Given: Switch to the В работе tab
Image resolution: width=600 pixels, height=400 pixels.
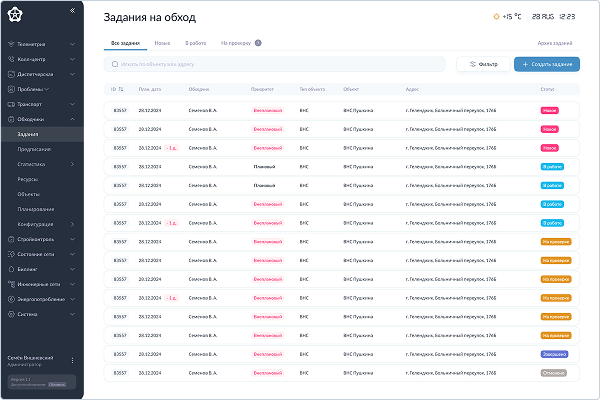Looking at the screenshot, I should [196, 43].
